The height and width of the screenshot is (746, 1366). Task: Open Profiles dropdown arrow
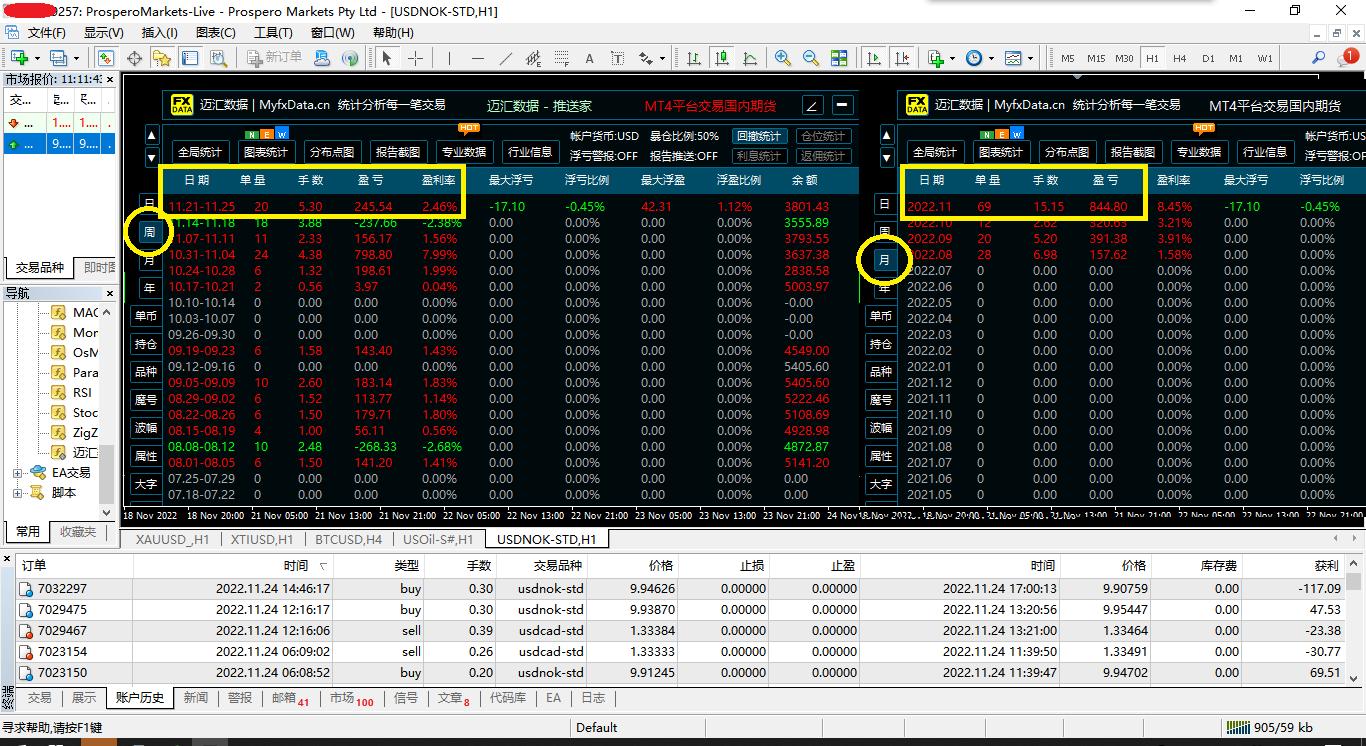click(78, 58)
